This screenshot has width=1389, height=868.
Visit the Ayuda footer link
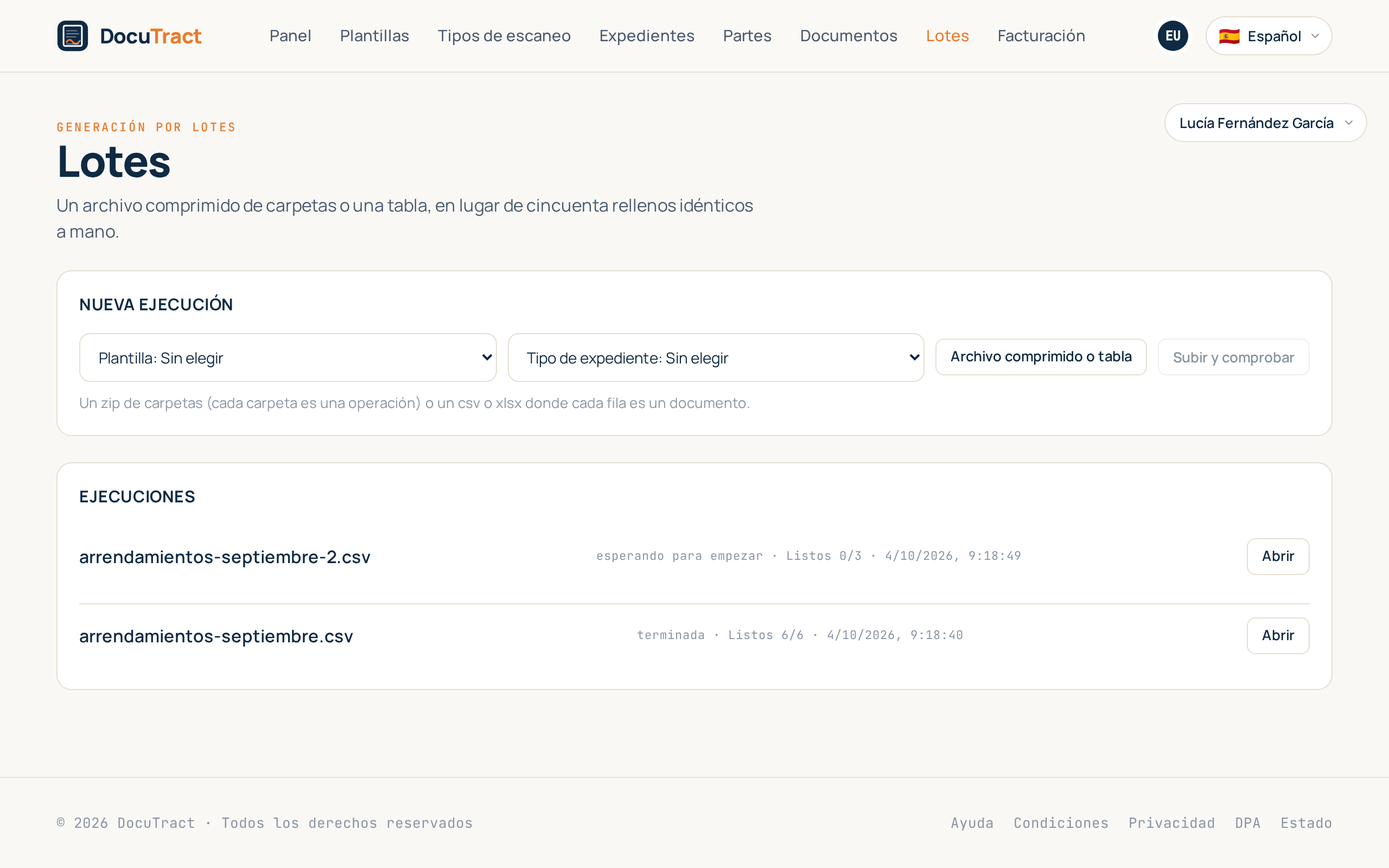[x=972, y=822]
